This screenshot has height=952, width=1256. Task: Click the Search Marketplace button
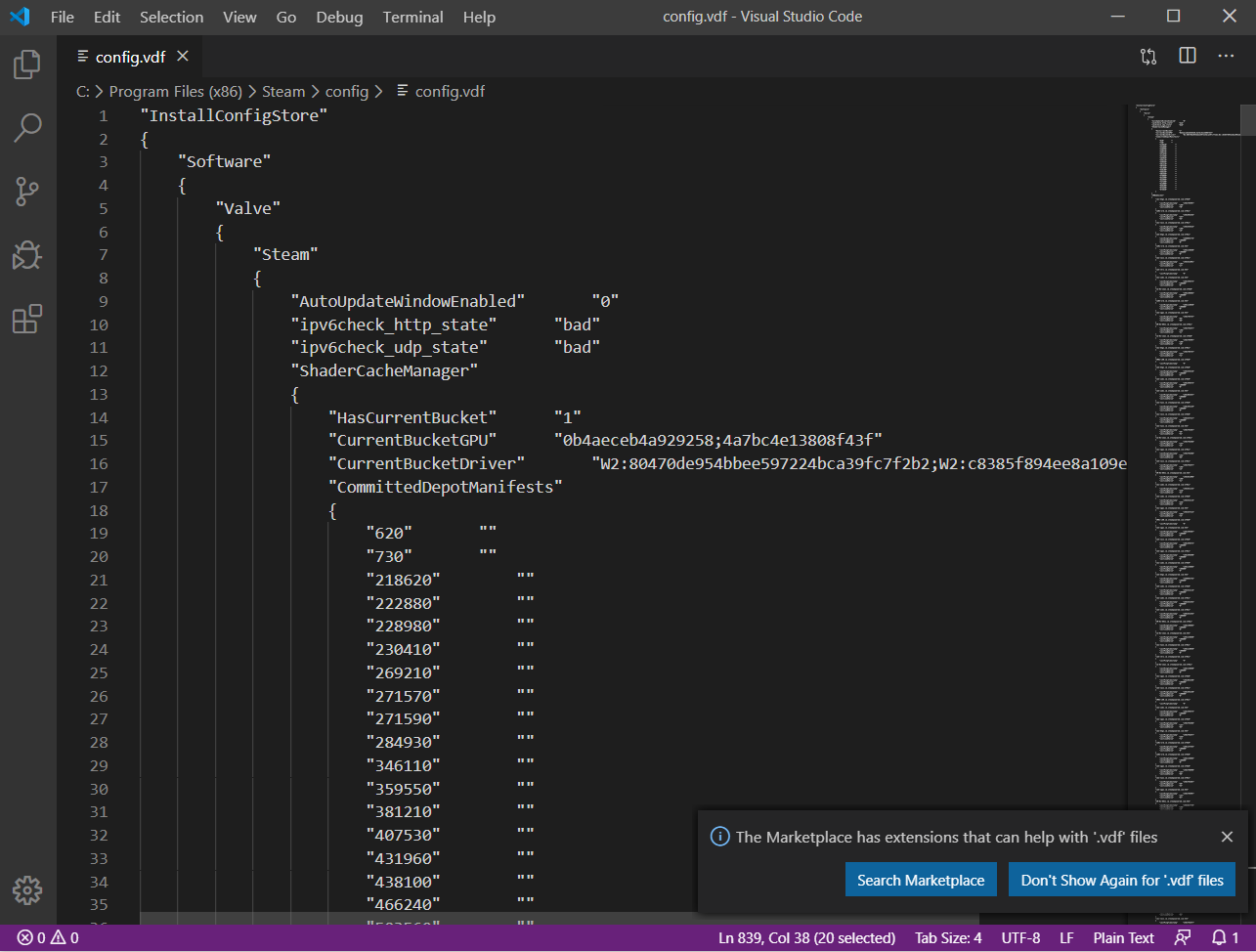point(921,880)
